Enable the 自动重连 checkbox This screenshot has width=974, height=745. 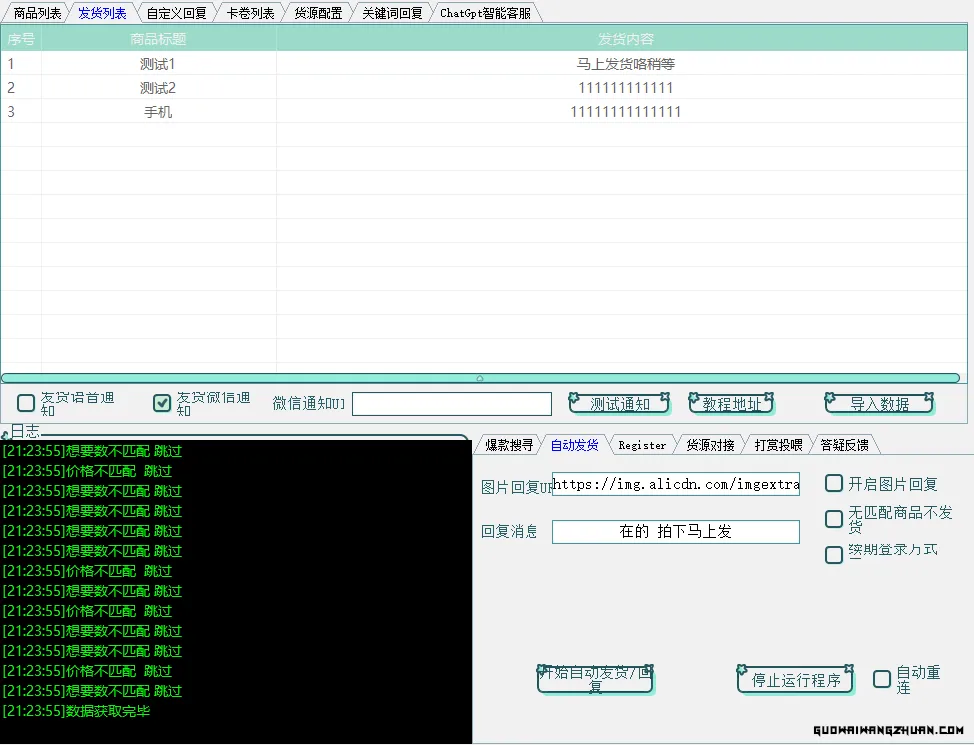click(x=882, y=679)
